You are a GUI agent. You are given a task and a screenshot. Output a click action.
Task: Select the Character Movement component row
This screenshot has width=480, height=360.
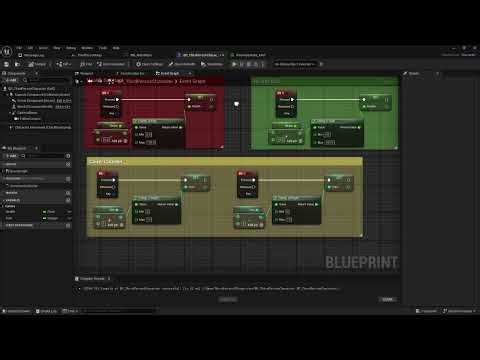42,127
